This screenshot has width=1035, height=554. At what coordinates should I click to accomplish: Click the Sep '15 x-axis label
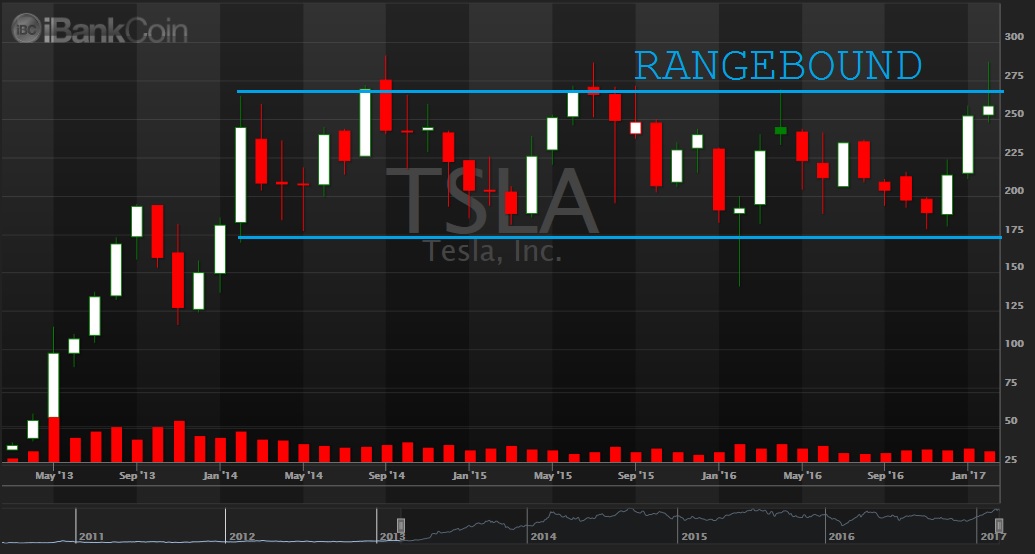tap(635, 475)
